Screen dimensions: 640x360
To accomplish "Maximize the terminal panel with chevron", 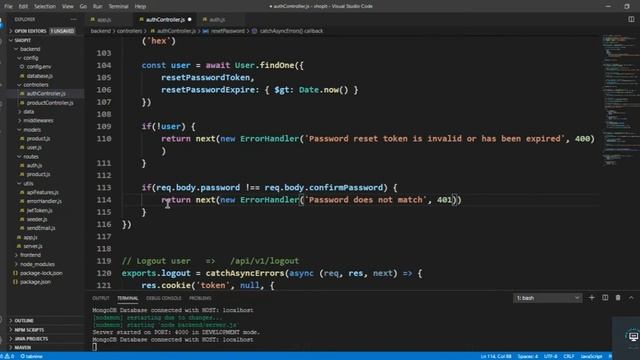I will (x=631, y=298).
